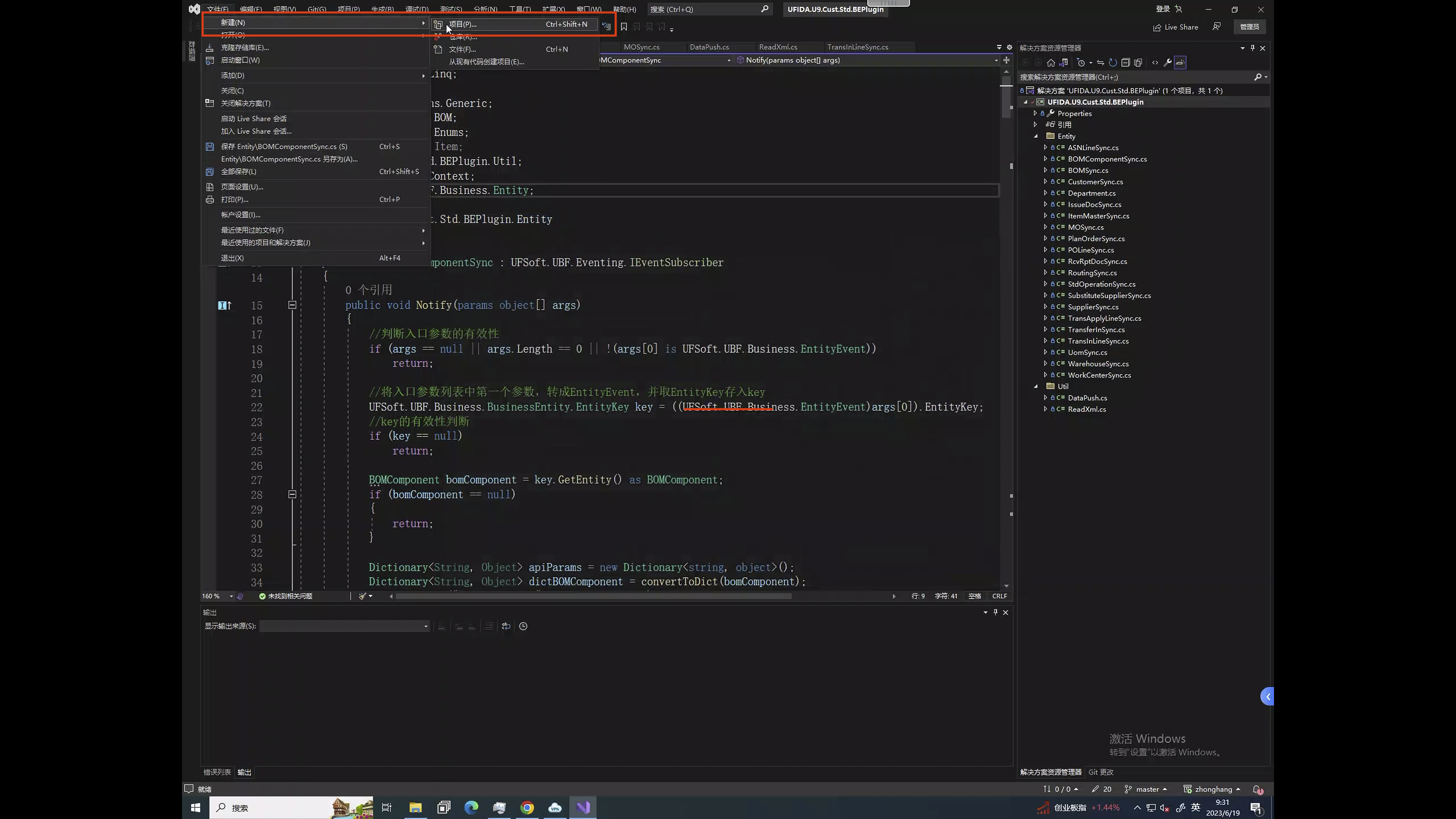
Task: Click the Live Share button
Action: tap(1176, 27)
